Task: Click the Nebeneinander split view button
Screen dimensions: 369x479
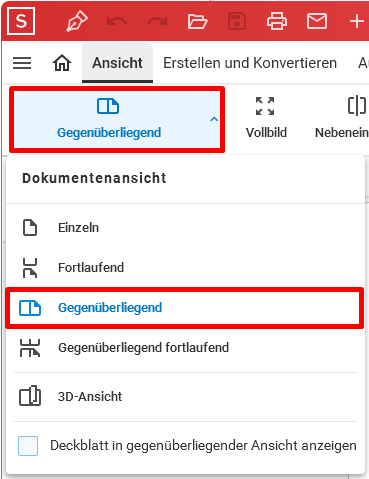Action: pos(341,118)
